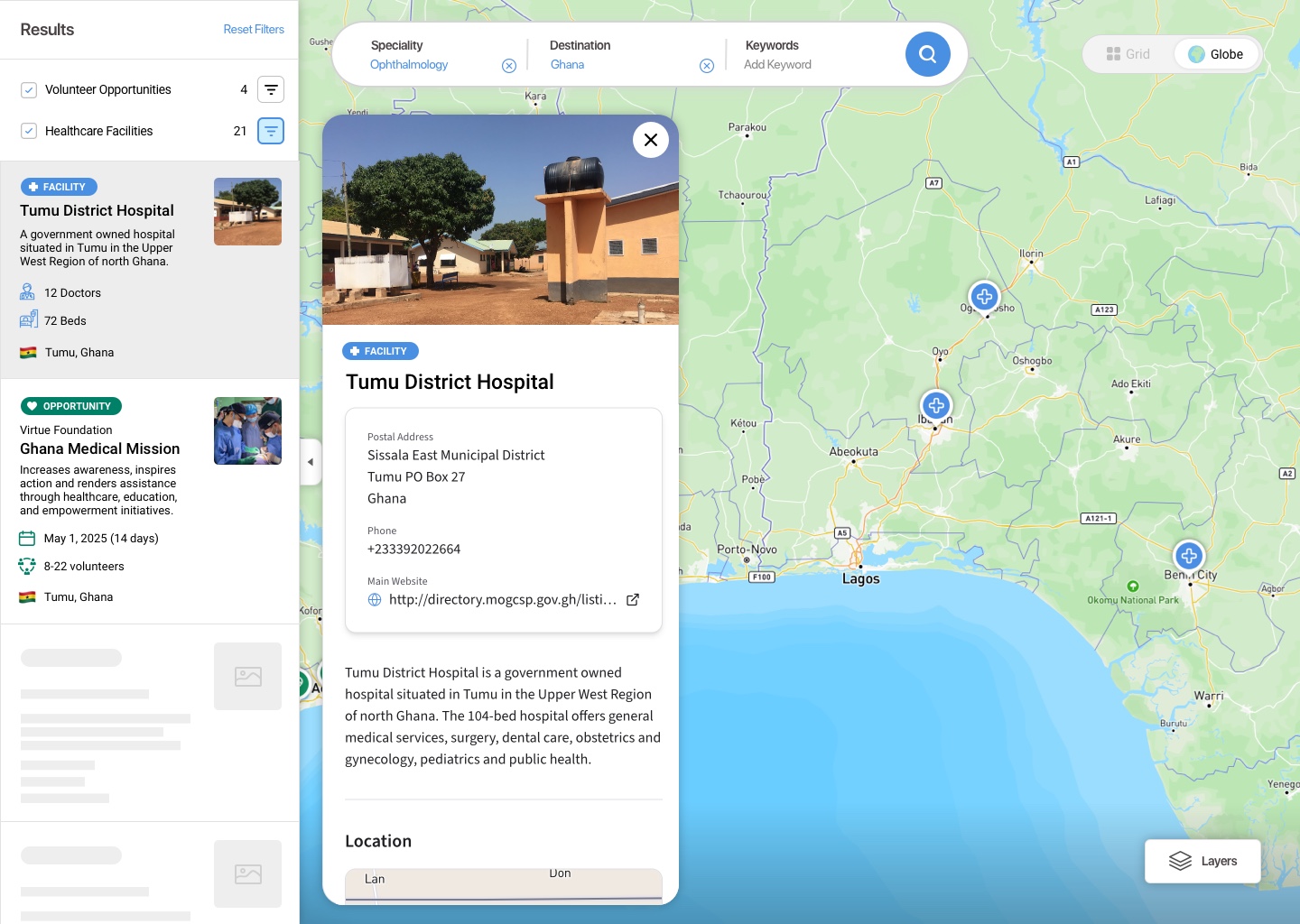Uncheck the Healthcare Facilities checkbox

coord(29,131)
